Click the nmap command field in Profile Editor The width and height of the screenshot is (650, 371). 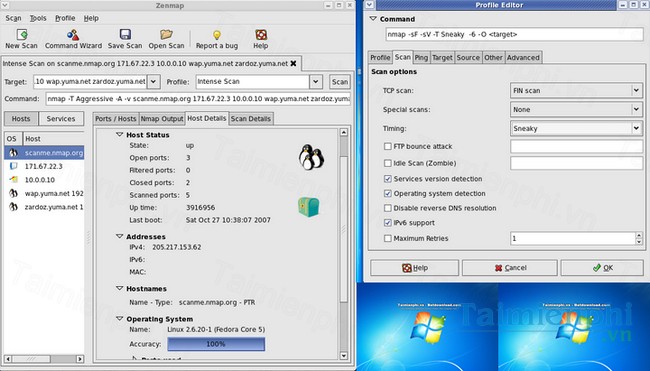click(x=514, y=34)
